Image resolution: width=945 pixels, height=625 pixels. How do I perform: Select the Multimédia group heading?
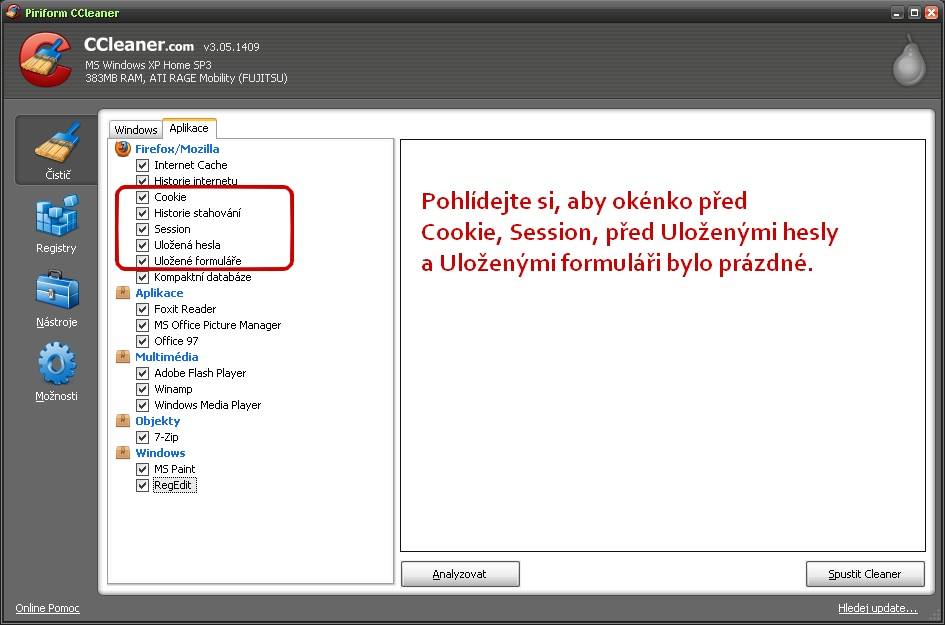point(166,357)
